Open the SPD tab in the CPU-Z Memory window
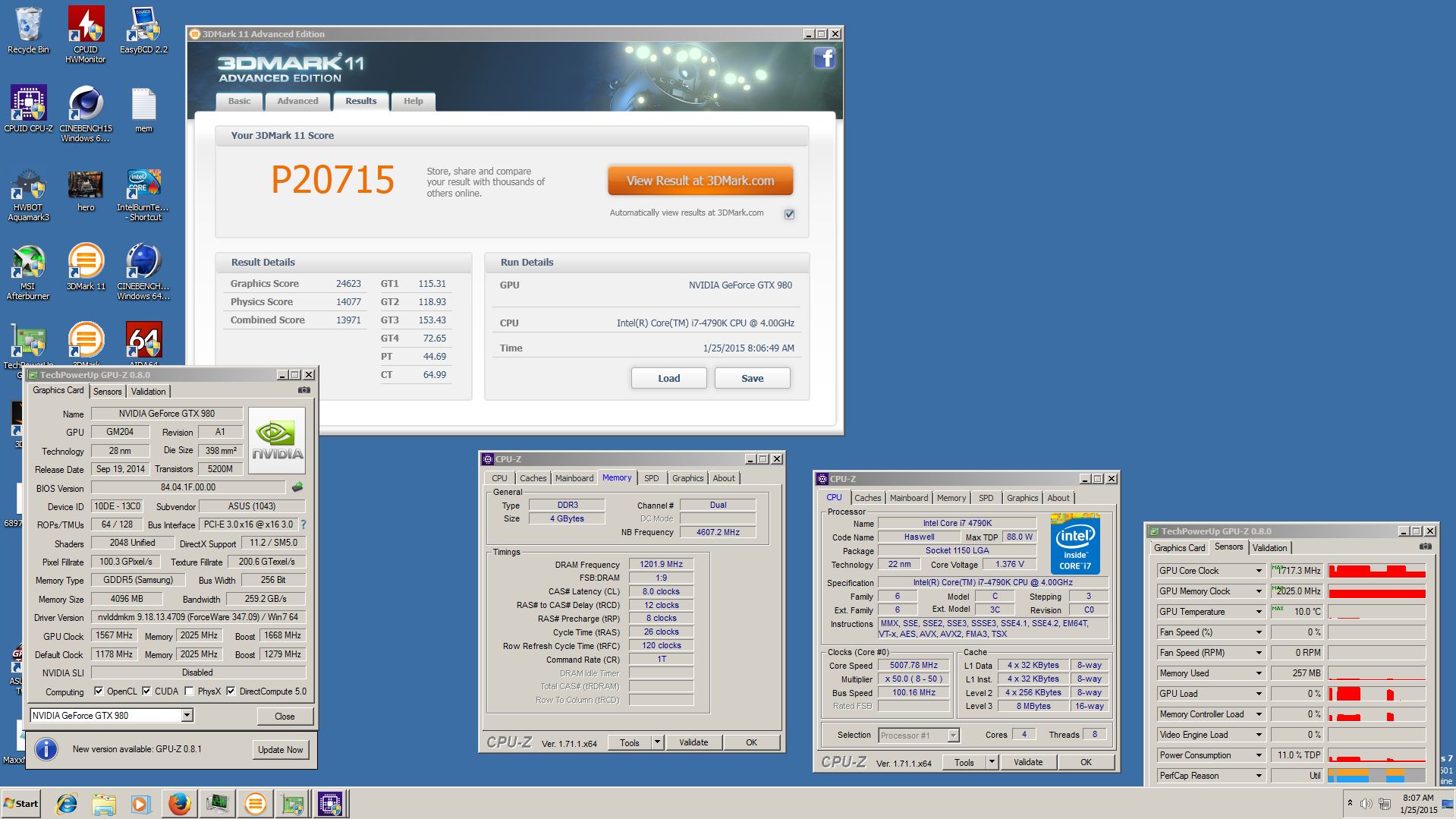 tap(651, 478)
